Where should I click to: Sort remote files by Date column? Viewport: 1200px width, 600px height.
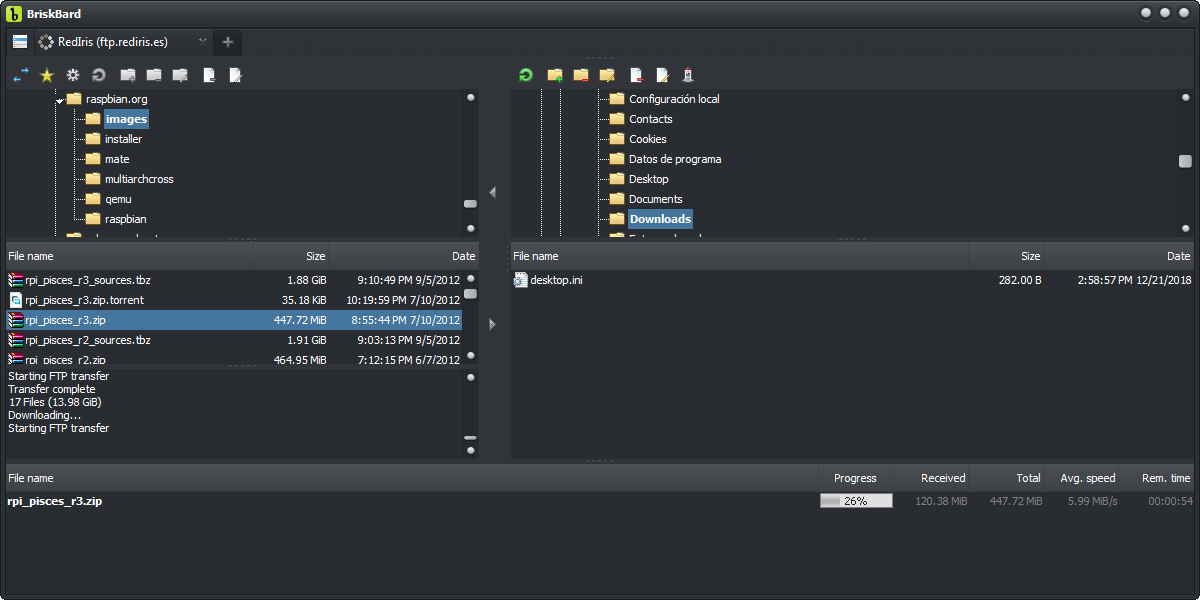click(x=404, y=256)
